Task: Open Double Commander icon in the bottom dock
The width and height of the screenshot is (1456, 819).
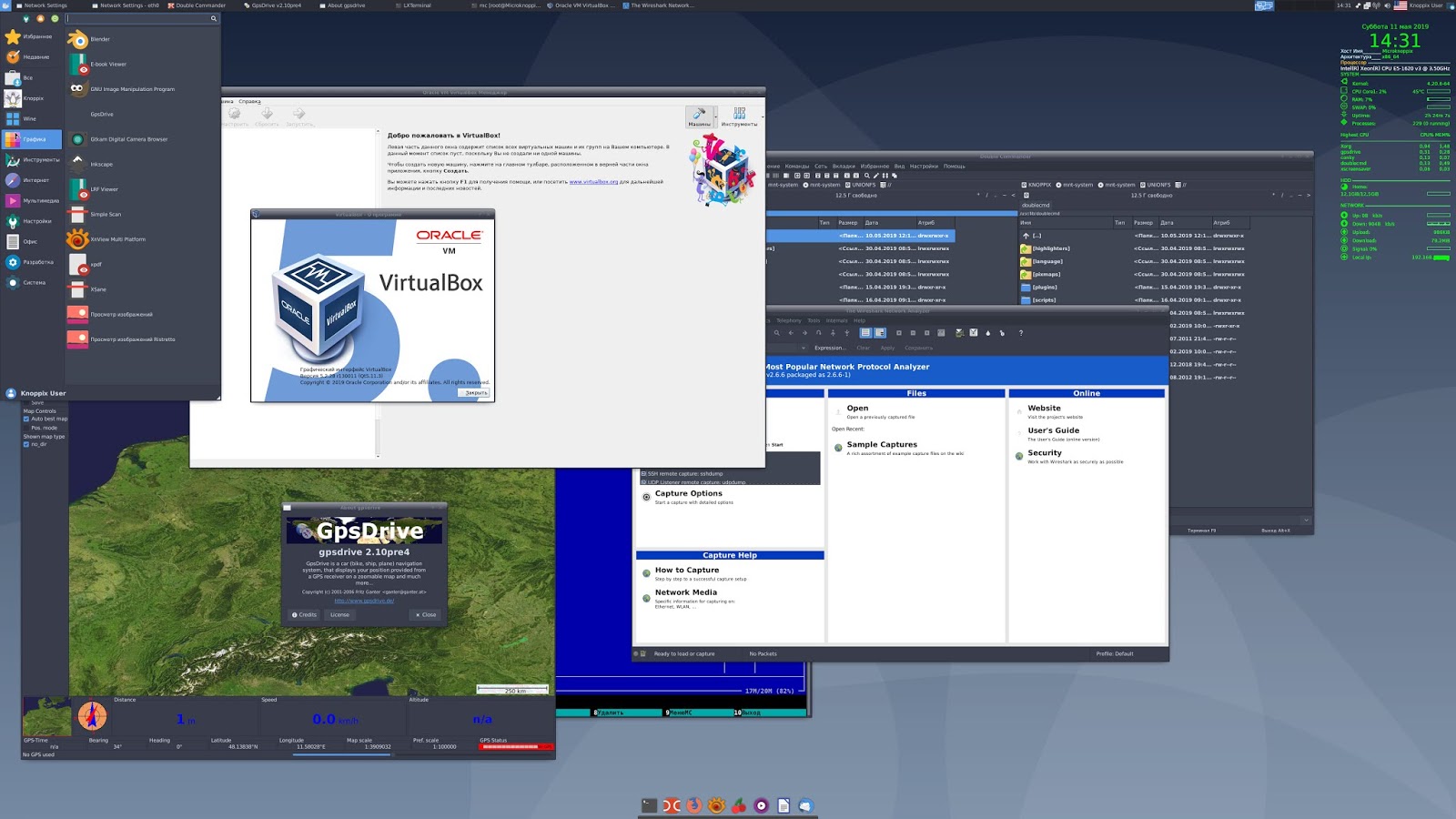Action: coord(672,805)
